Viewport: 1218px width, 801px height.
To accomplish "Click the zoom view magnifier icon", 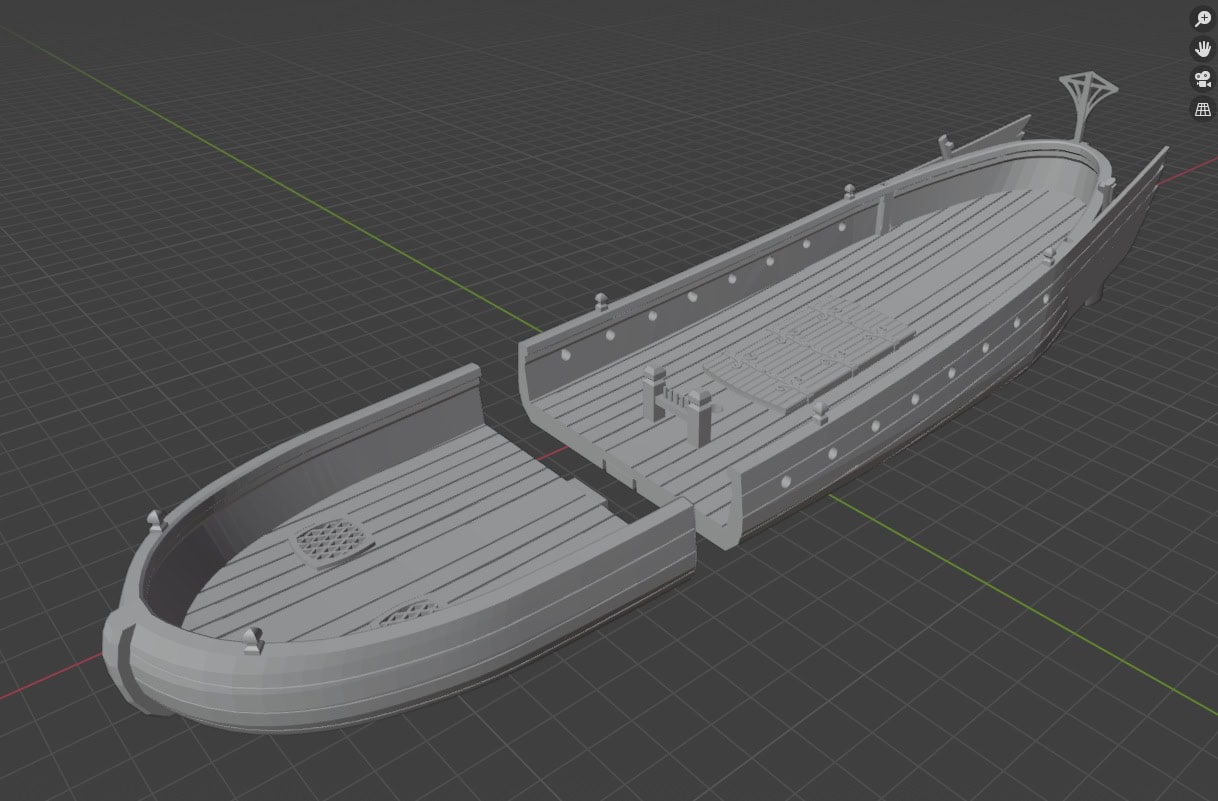I will pyautogui.click(x=1203, y=19).
